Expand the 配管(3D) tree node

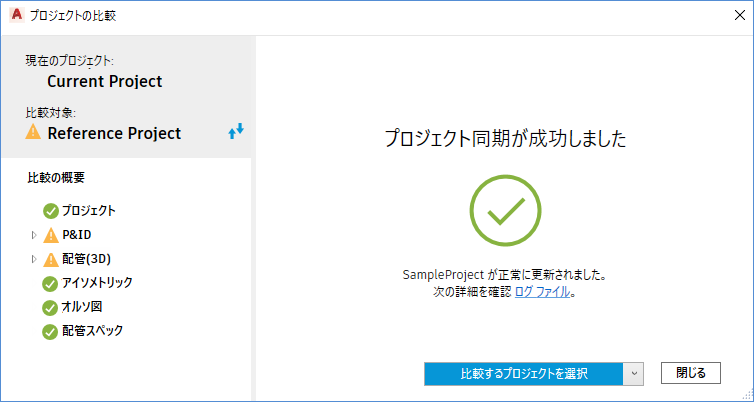(35, 259)
